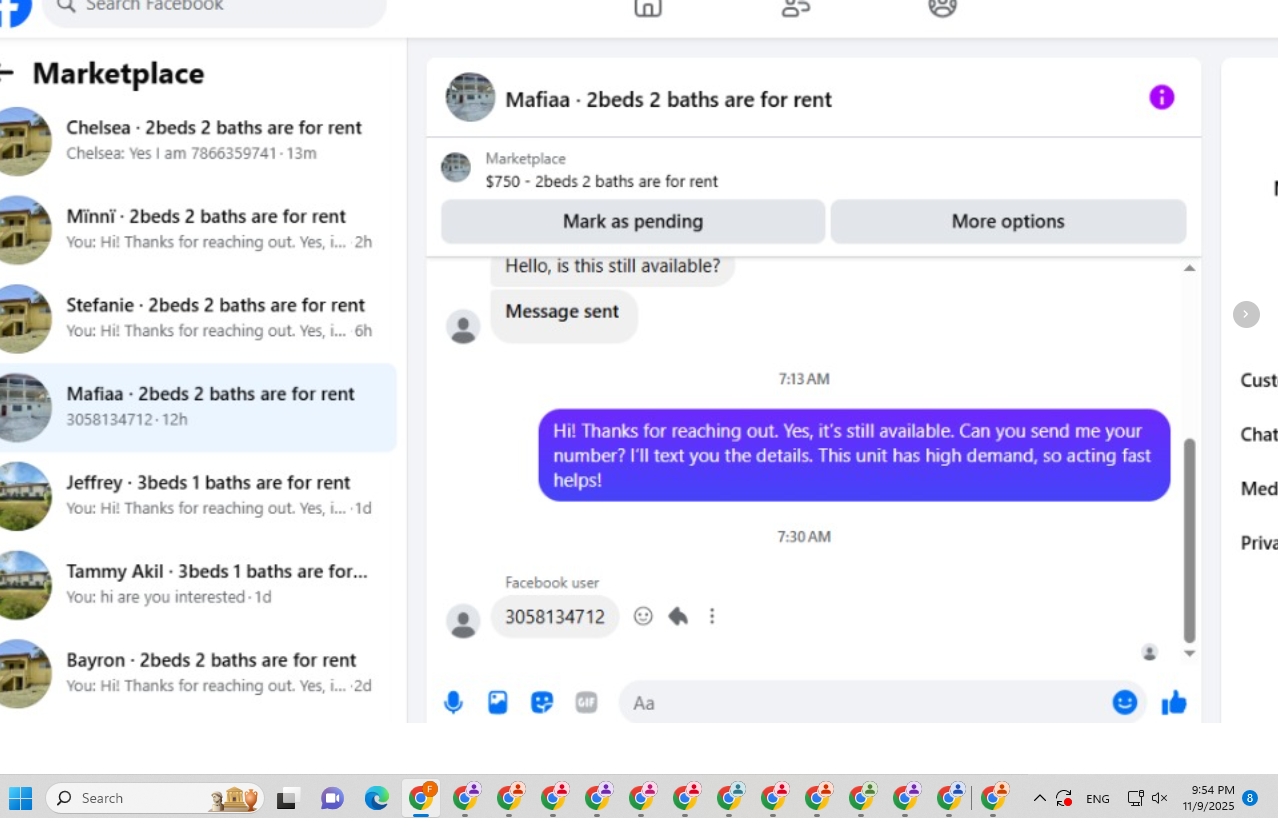Select the highlighted Mafiaa conversation row
This screenshot has height=818, width=1278.
pos(198,407)
